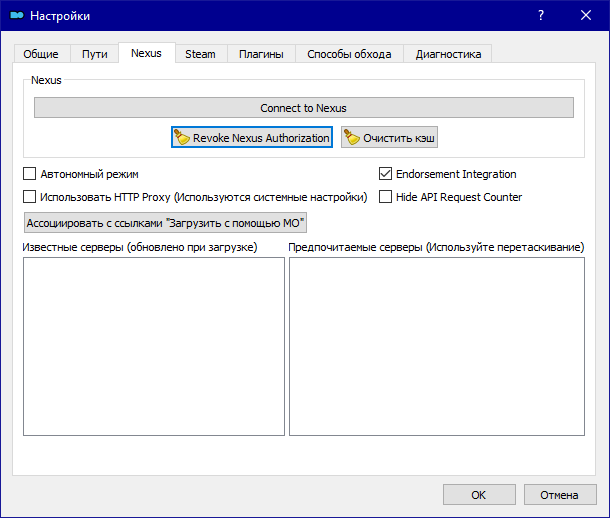
Task: Click the Отмена button
Action: tap(560, 495)
